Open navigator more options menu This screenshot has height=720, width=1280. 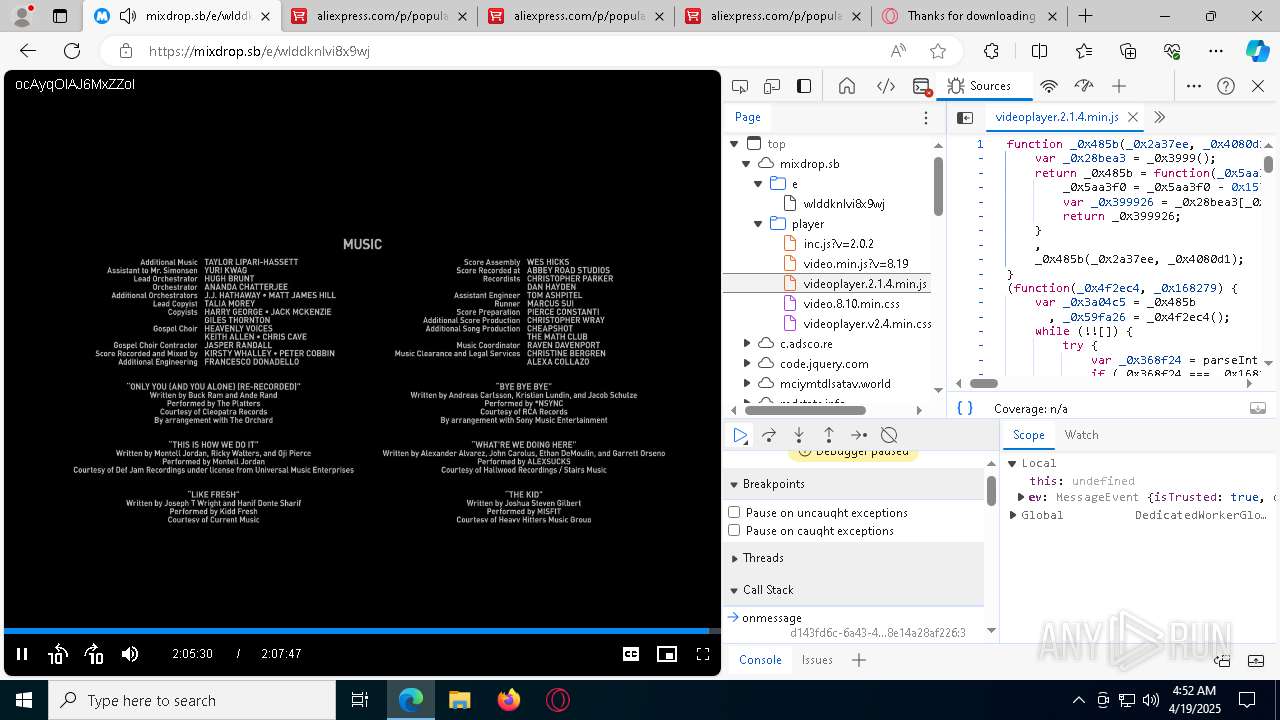[926, 118]
